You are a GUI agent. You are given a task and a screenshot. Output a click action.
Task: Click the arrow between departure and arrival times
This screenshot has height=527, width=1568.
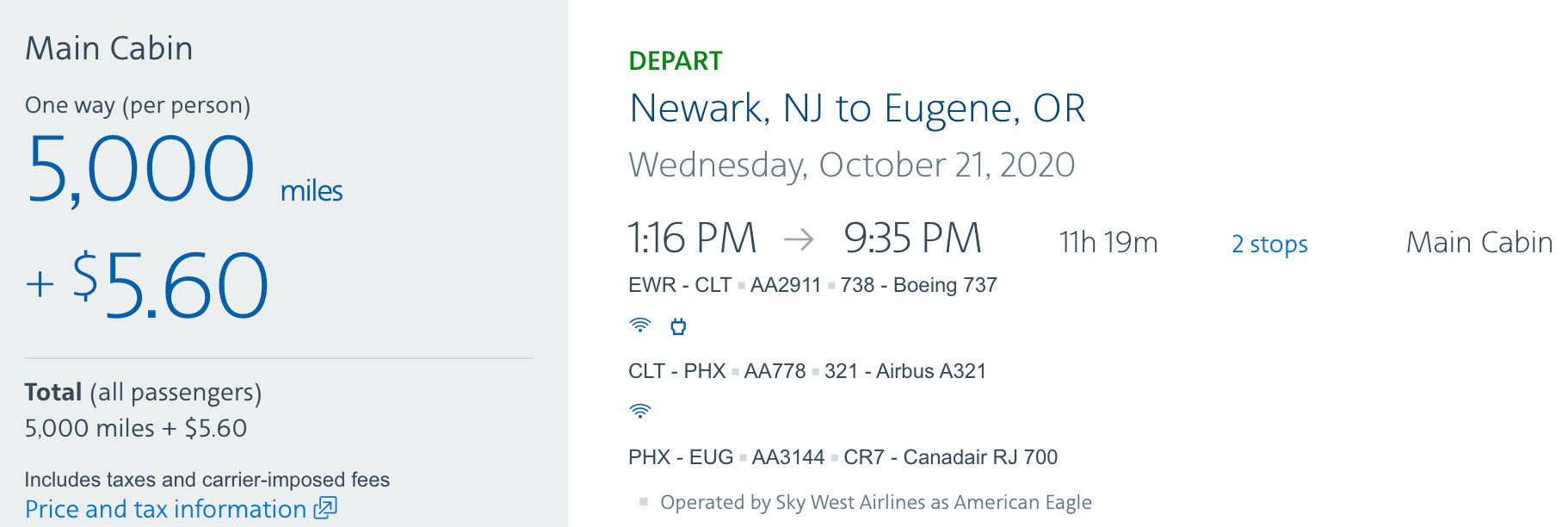pos(799,239)
